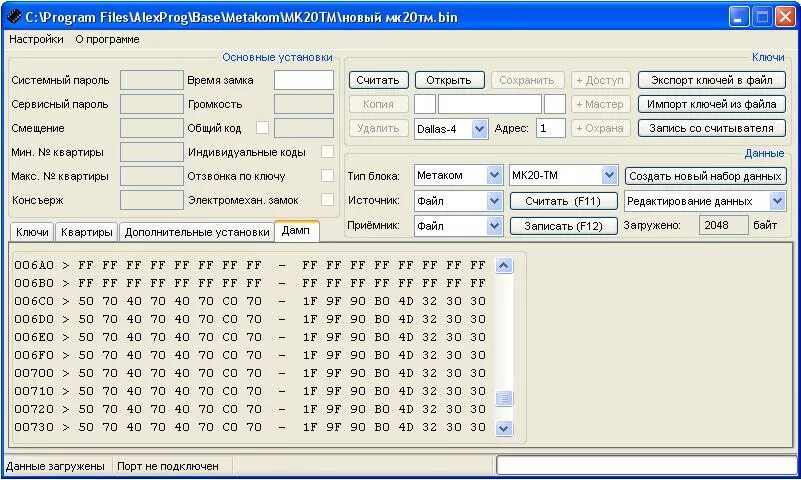This screenshot has width=801, height=480.
Task: Click dump row address 006C0
Action: pyautogui.click(x=34, y=301)
